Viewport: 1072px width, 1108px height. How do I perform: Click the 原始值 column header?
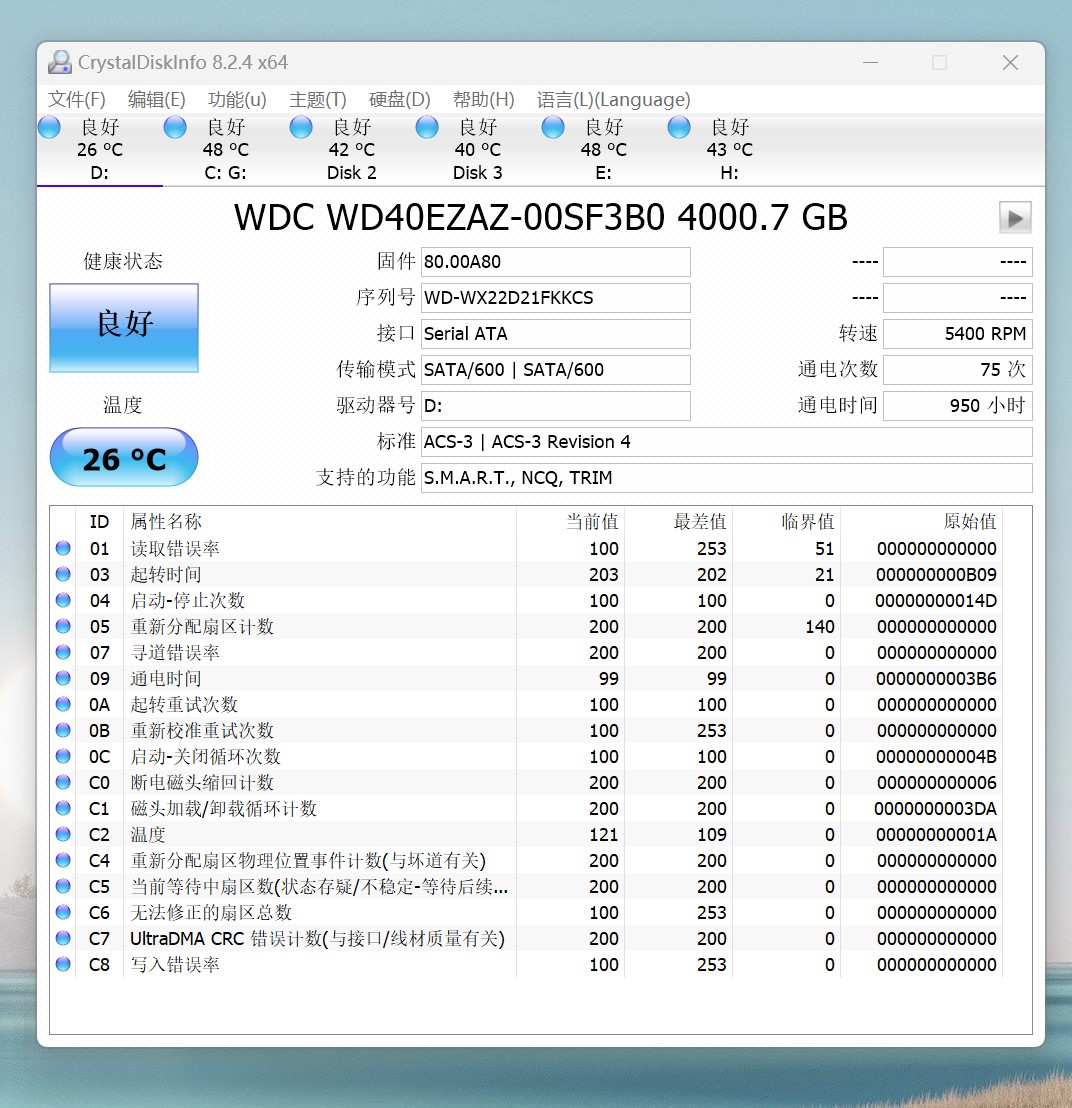click(921, 521)
